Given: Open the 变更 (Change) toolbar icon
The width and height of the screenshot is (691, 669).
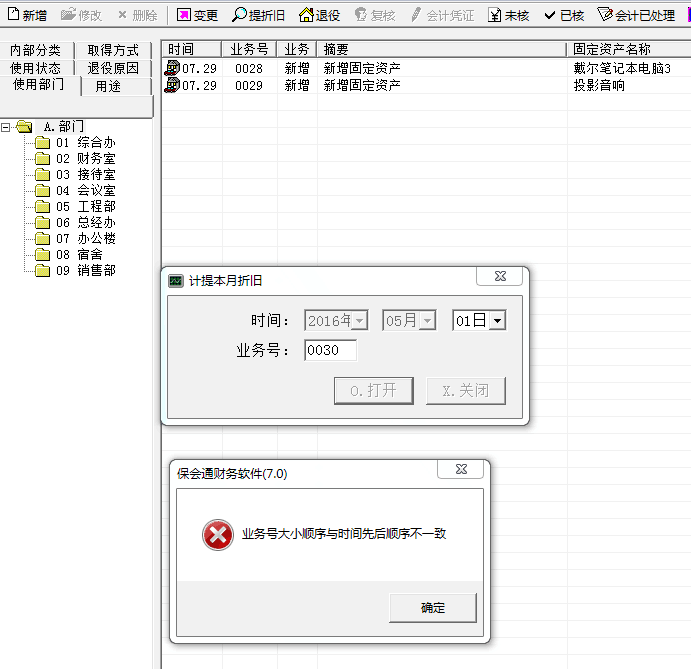Looking at the screenshot, I should tap(184, 15).
